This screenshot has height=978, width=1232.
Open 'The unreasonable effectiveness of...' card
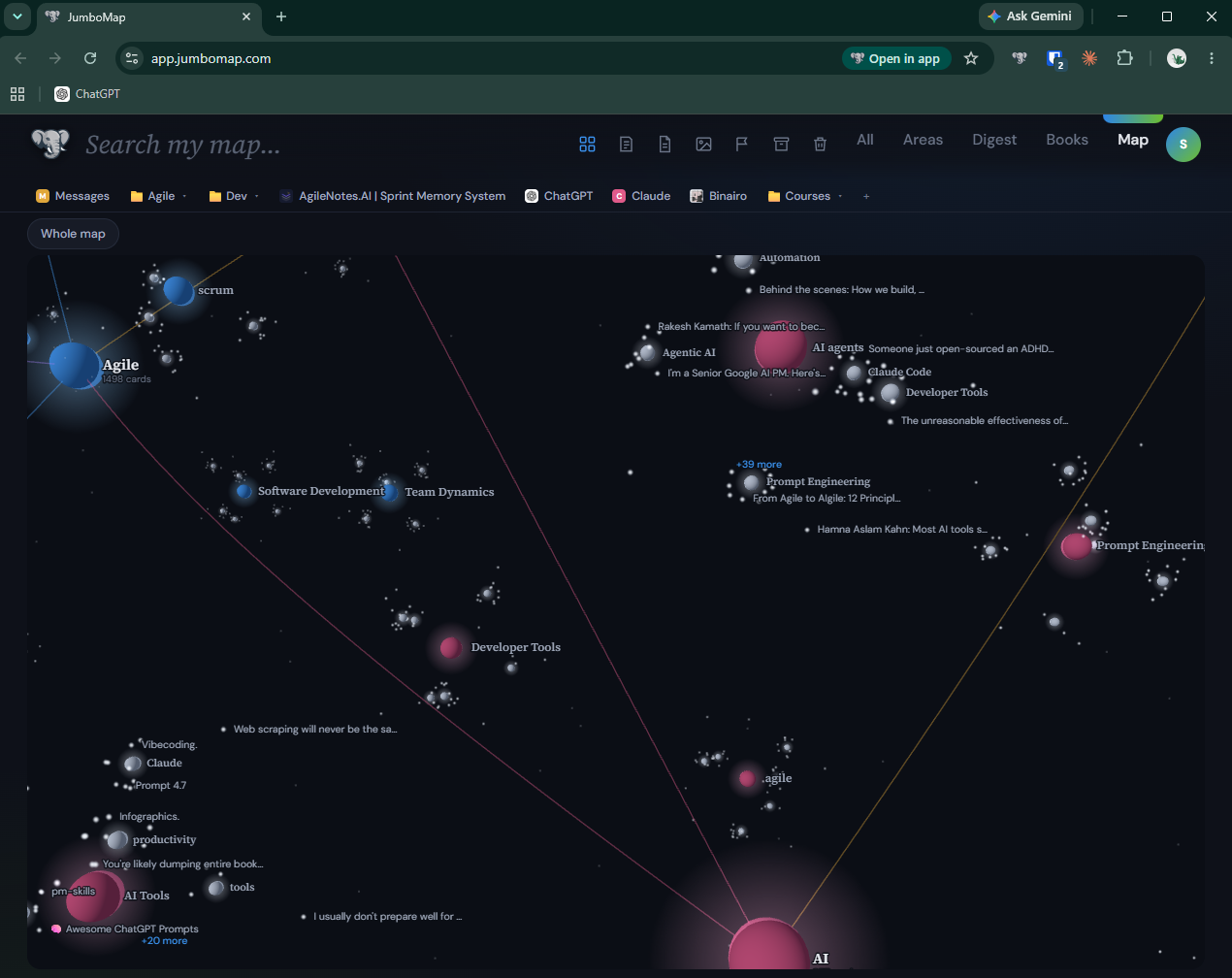[985, 421]
